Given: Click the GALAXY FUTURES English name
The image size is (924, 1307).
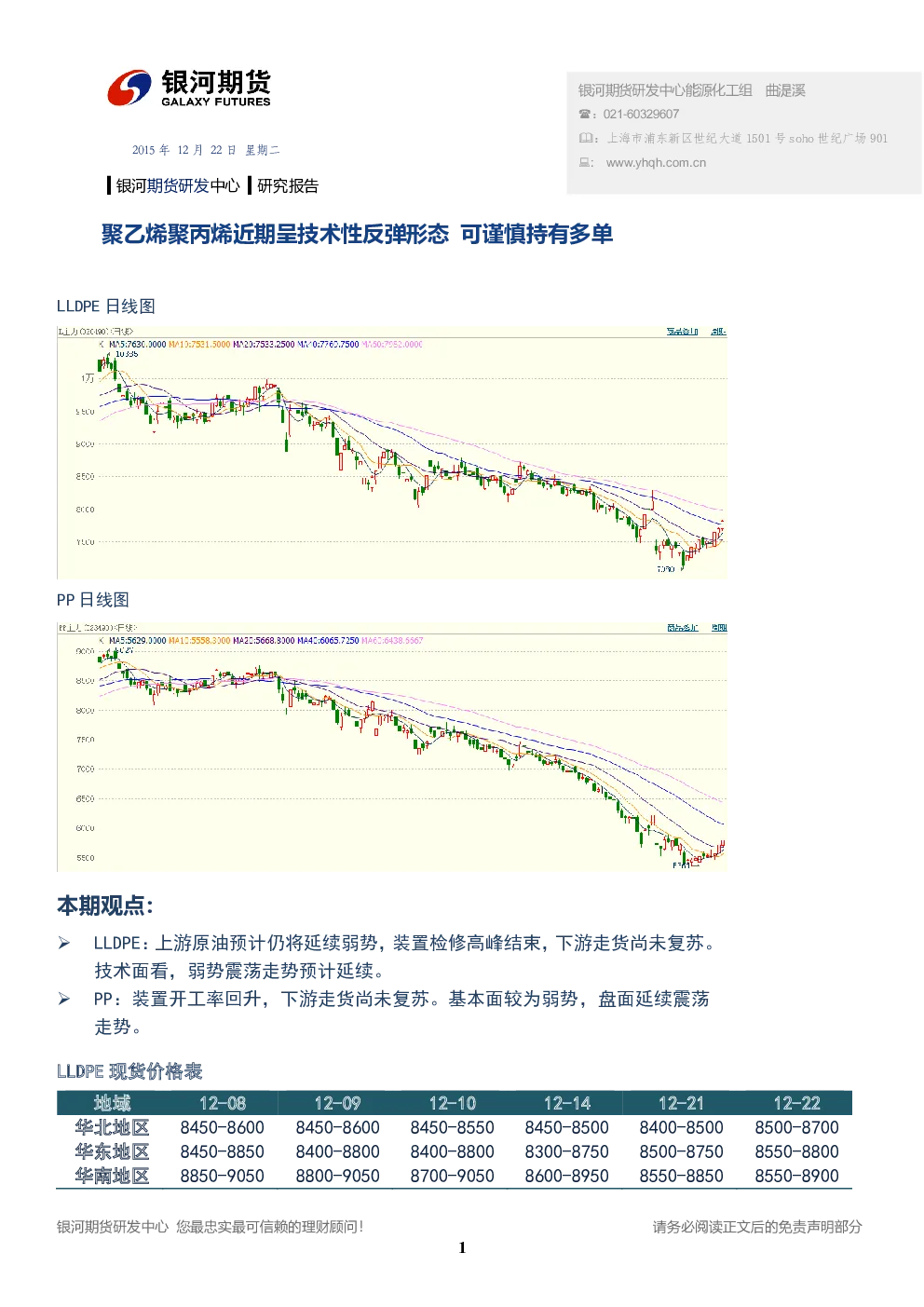Looking at the screenshot, I should tap(216, 102).
